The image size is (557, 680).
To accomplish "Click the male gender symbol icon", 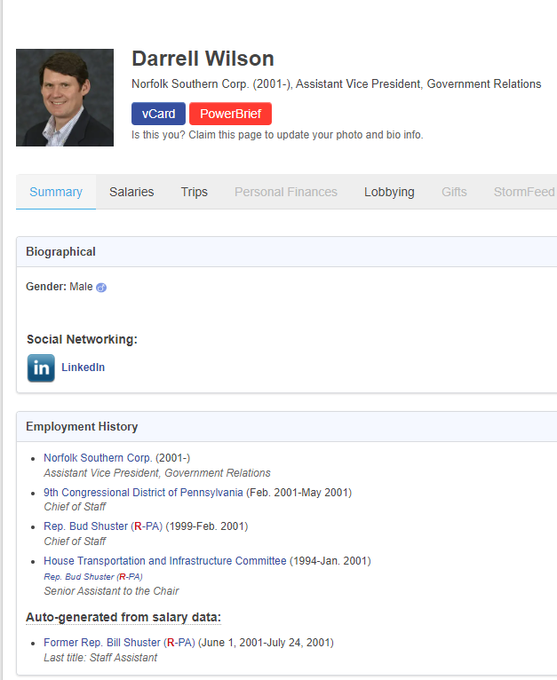I will tap(101, 288).
